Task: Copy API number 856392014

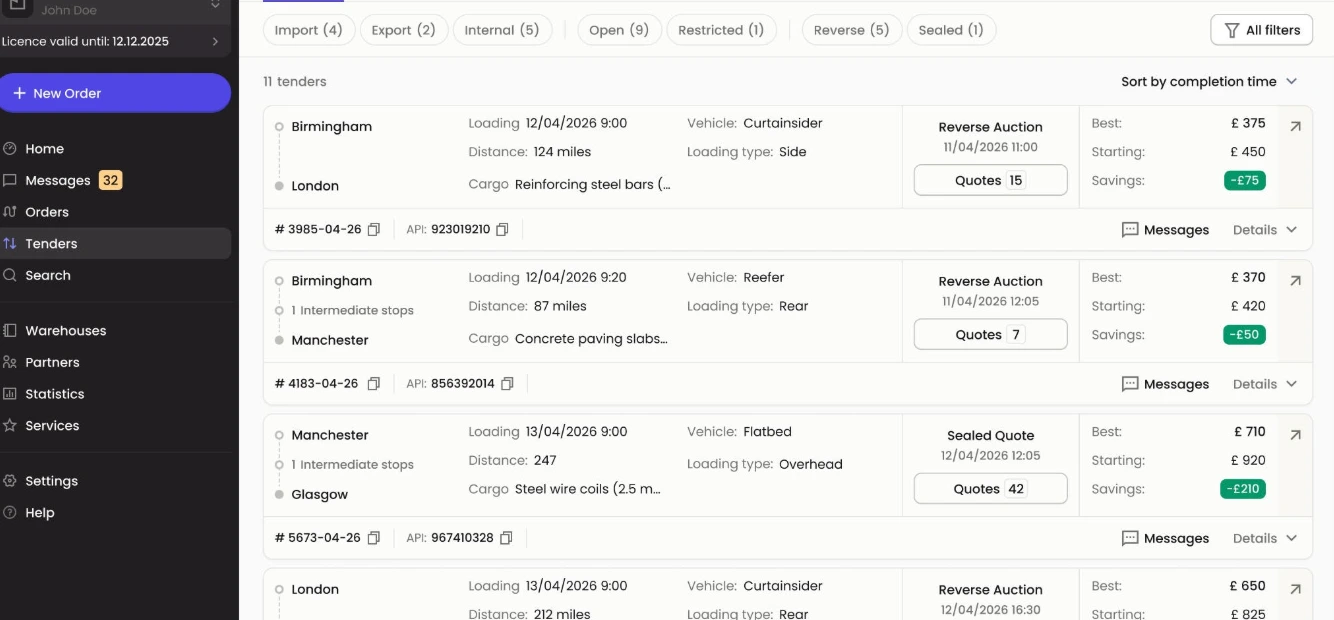Action: pos(507,384)
